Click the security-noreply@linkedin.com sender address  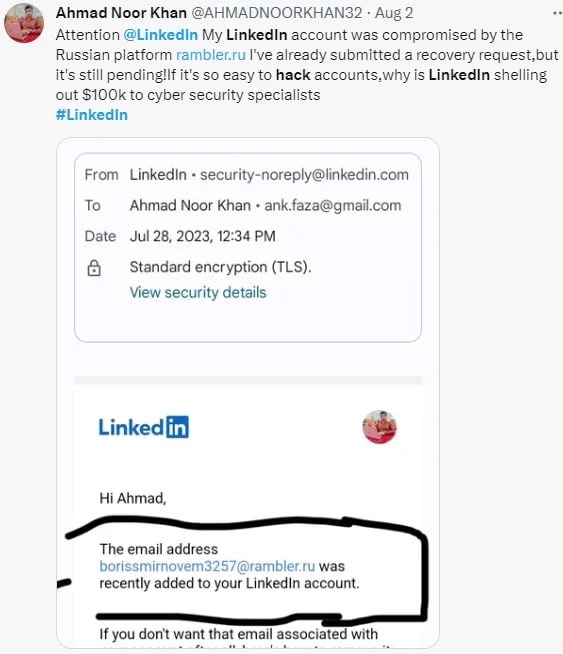coord(304,175)
